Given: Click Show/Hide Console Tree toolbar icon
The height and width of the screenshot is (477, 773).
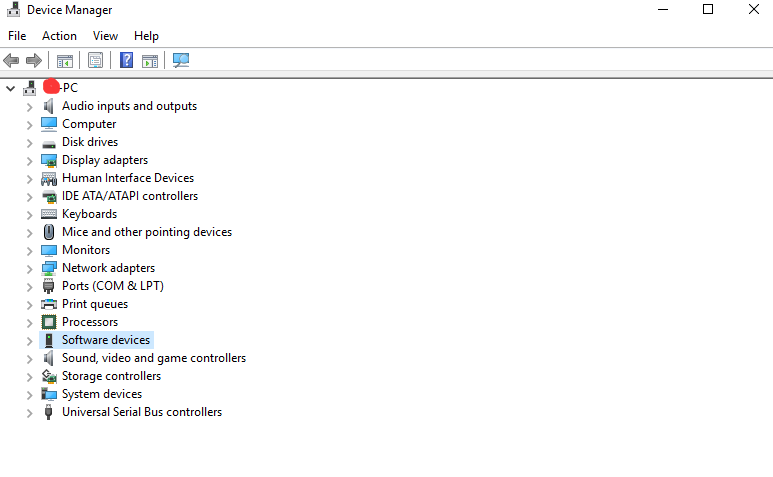Looking at the screenshot, I should click(65, 61).
